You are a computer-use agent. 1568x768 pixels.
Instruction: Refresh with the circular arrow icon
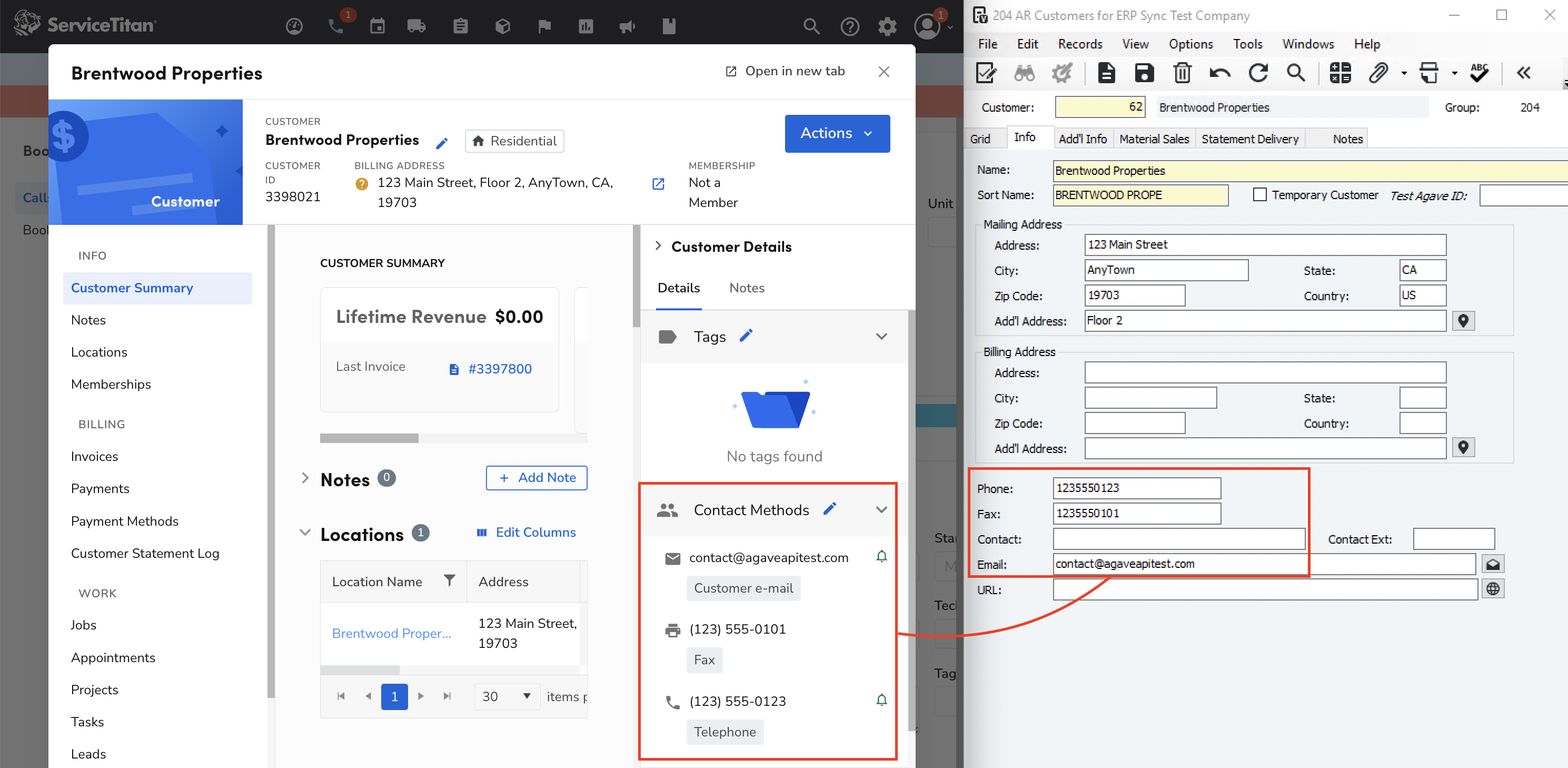[x=1258, y=73]
